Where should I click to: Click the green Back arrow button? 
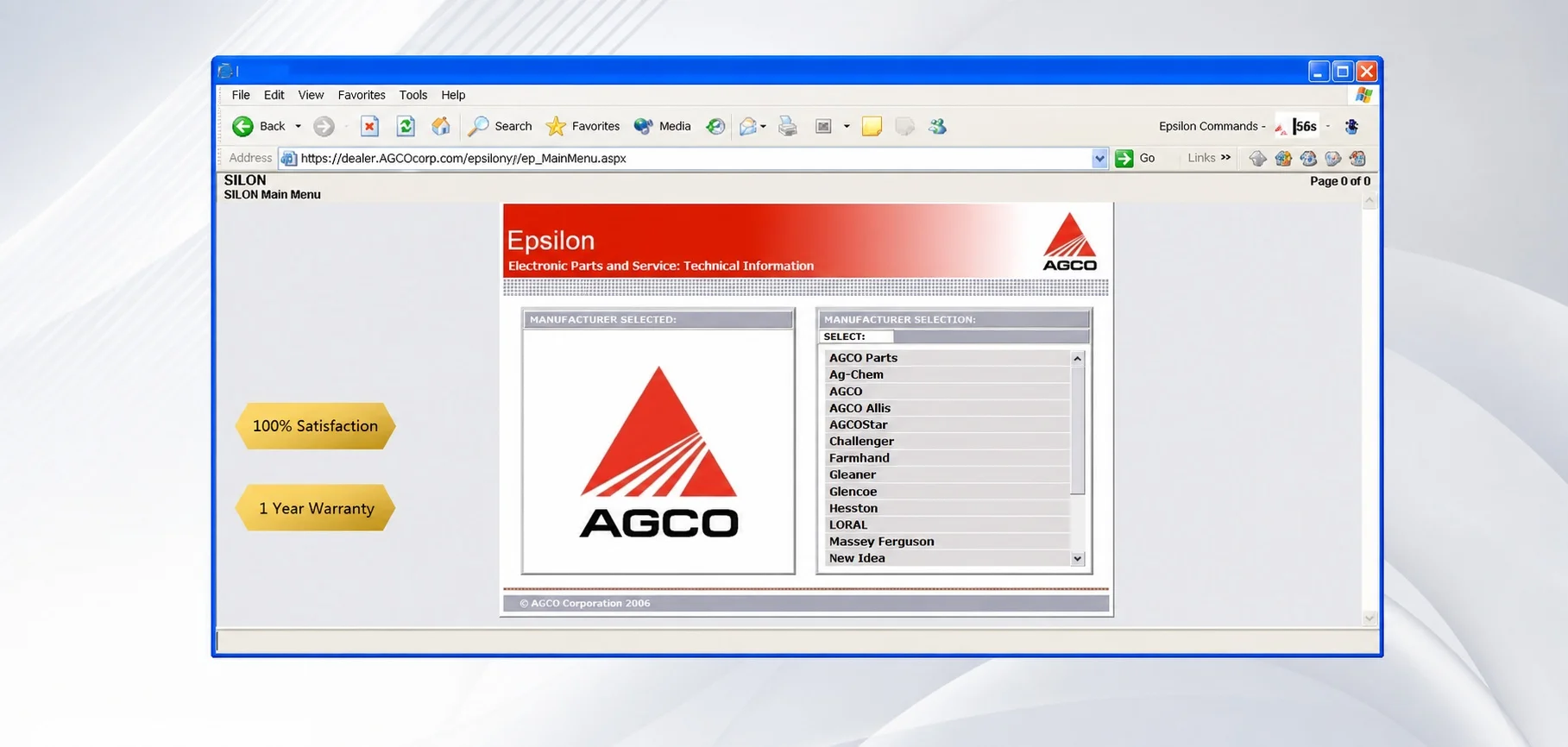tap(242, 126)
